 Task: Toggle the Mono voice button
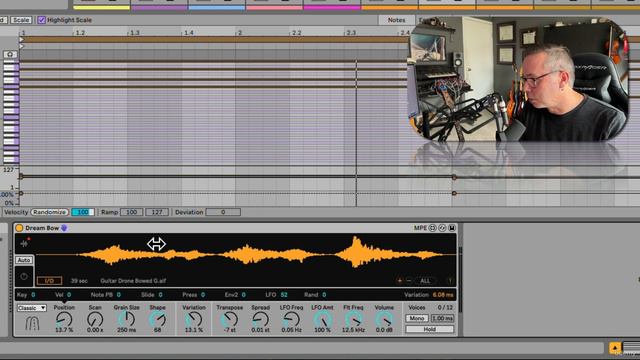pos(417,318)
